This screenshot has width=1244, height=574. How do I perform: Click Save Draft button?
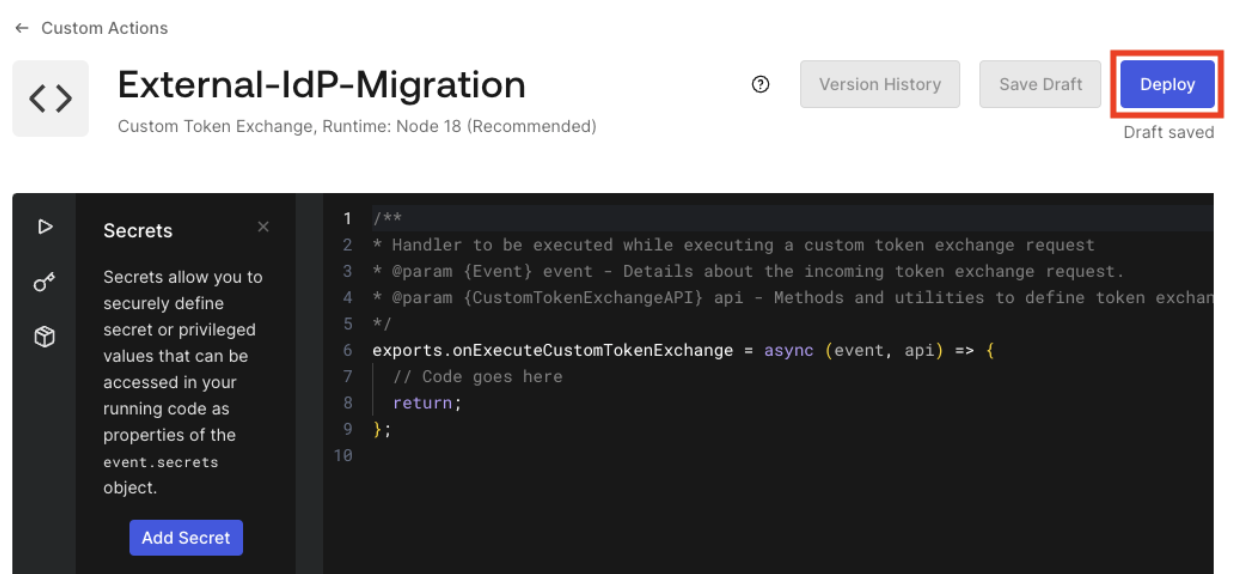coord(1040,84)
